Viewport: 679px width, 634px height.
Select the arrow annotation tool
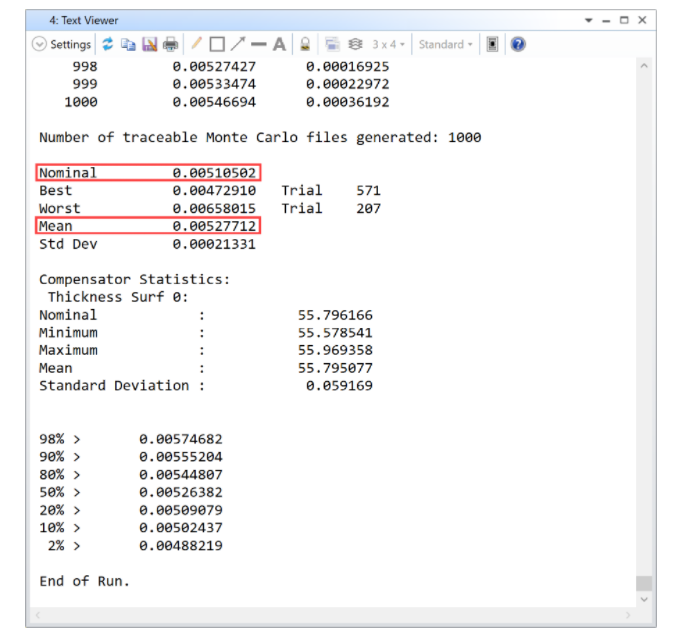238,44
